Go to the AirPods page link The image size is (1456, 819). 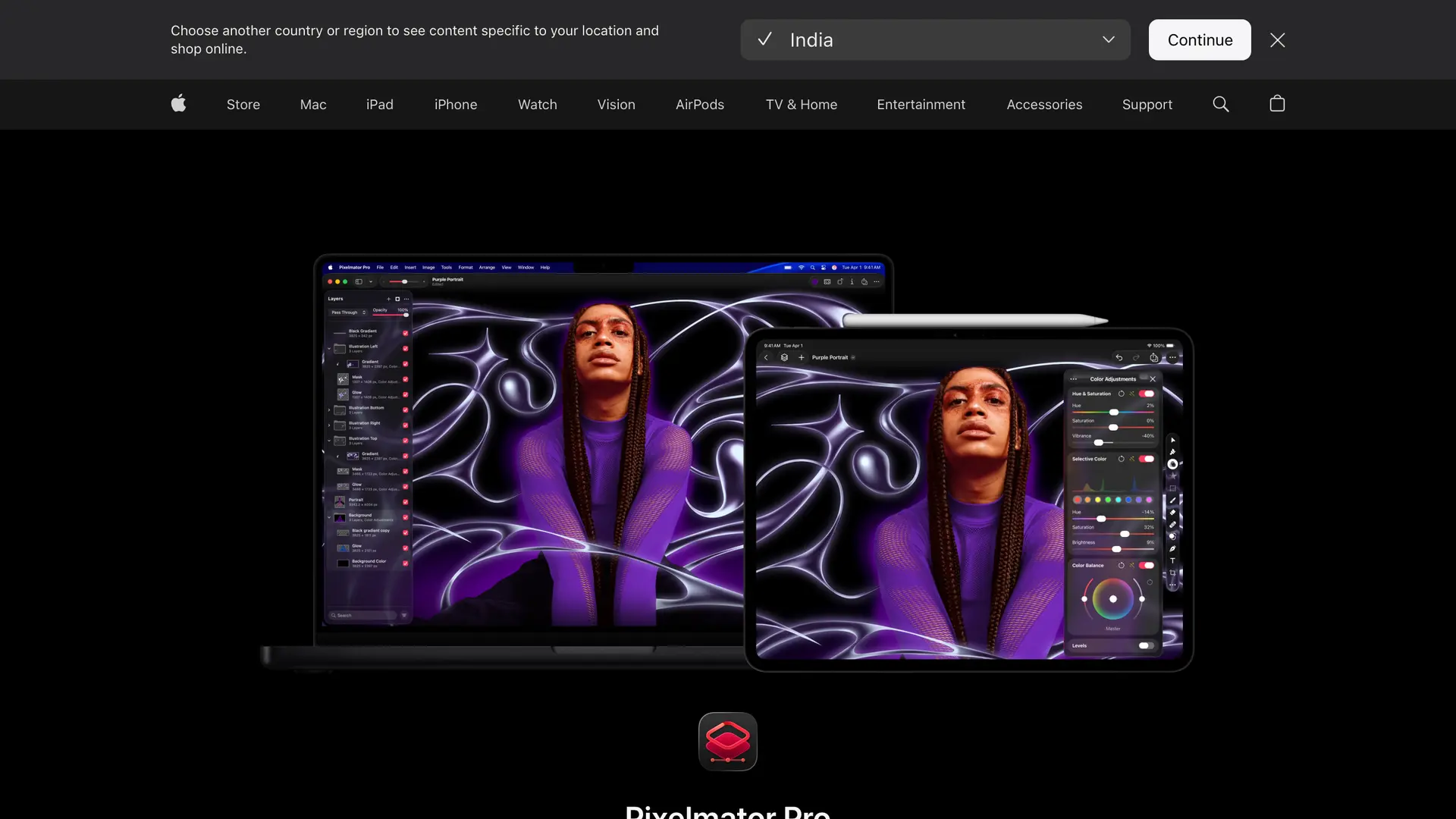click(x=700, y=105)
